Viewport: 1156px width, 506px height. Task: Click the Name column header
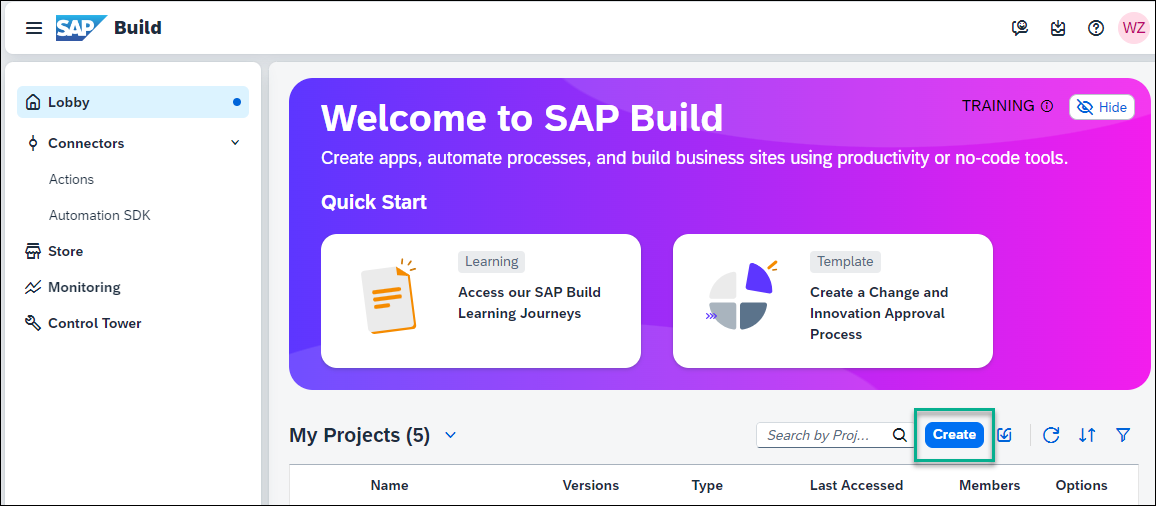389,485
